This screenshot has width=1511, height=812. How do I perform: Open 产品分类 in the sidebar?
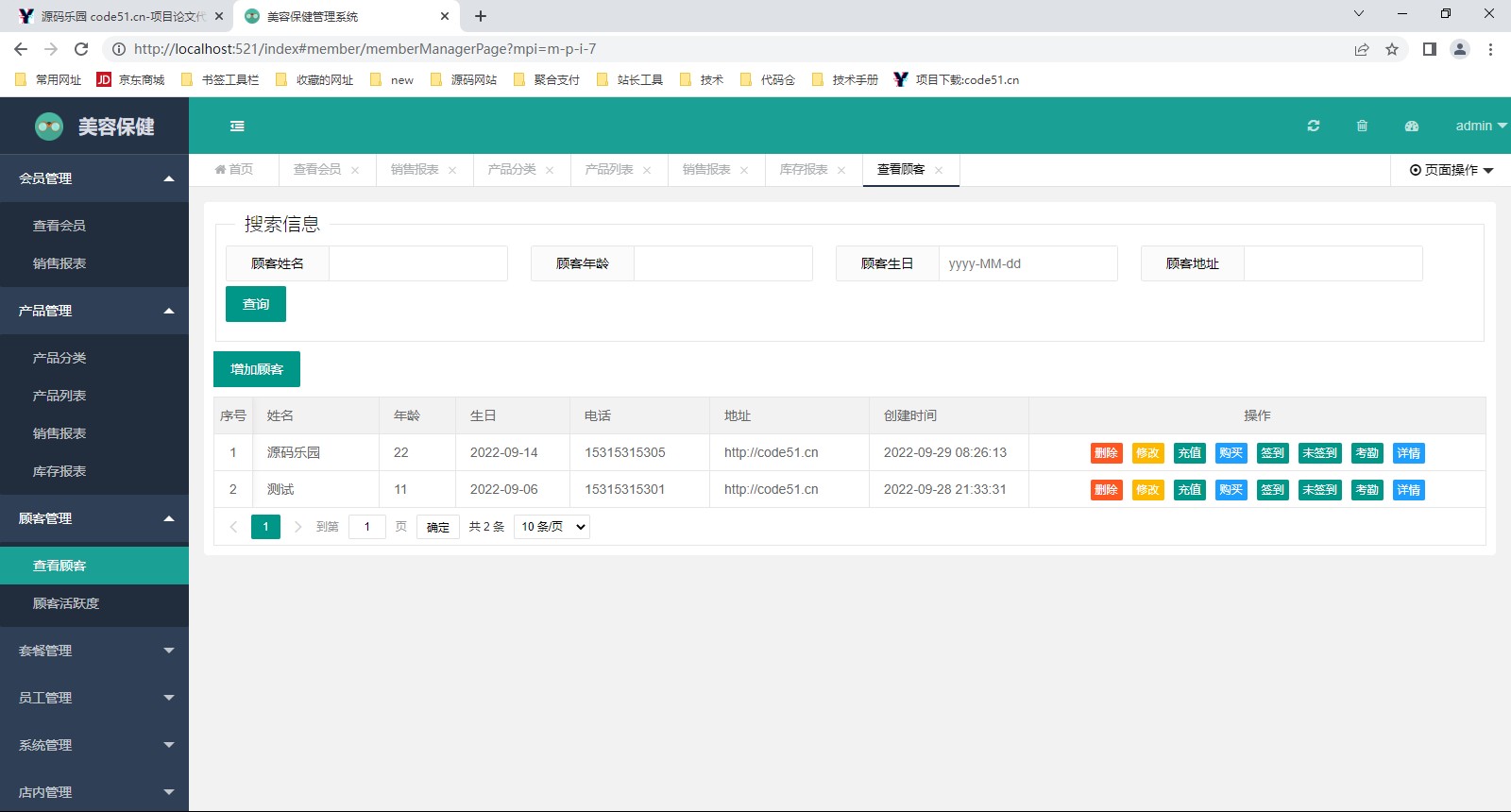click(x=94, y=358)
